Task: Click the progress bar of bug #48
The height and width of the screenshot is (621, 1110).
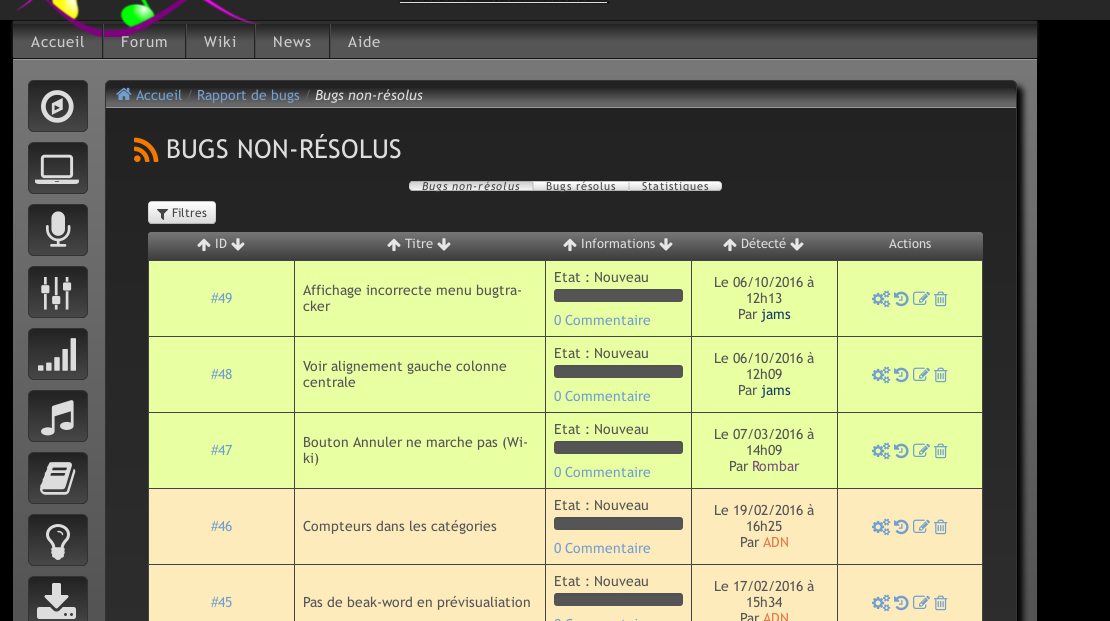Action: [x=618, y=371]
